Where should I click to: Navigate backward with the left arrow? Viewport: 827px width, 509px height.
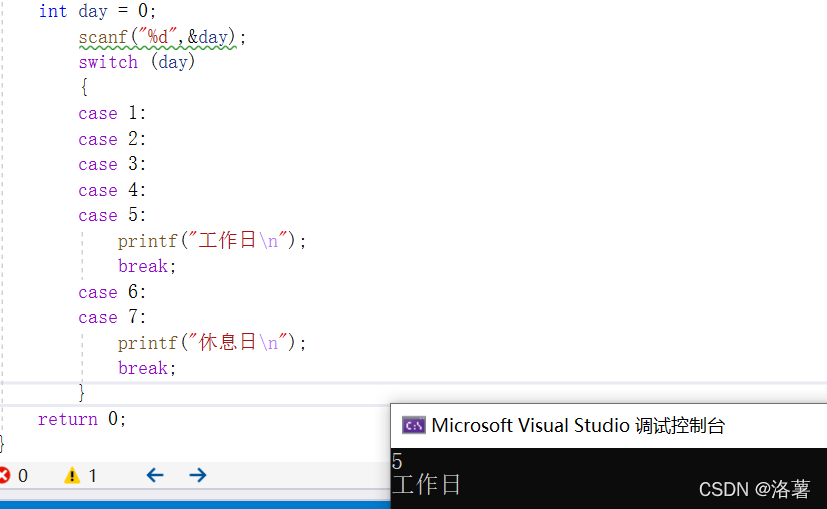pyautogui.click(x=155, y=475)
